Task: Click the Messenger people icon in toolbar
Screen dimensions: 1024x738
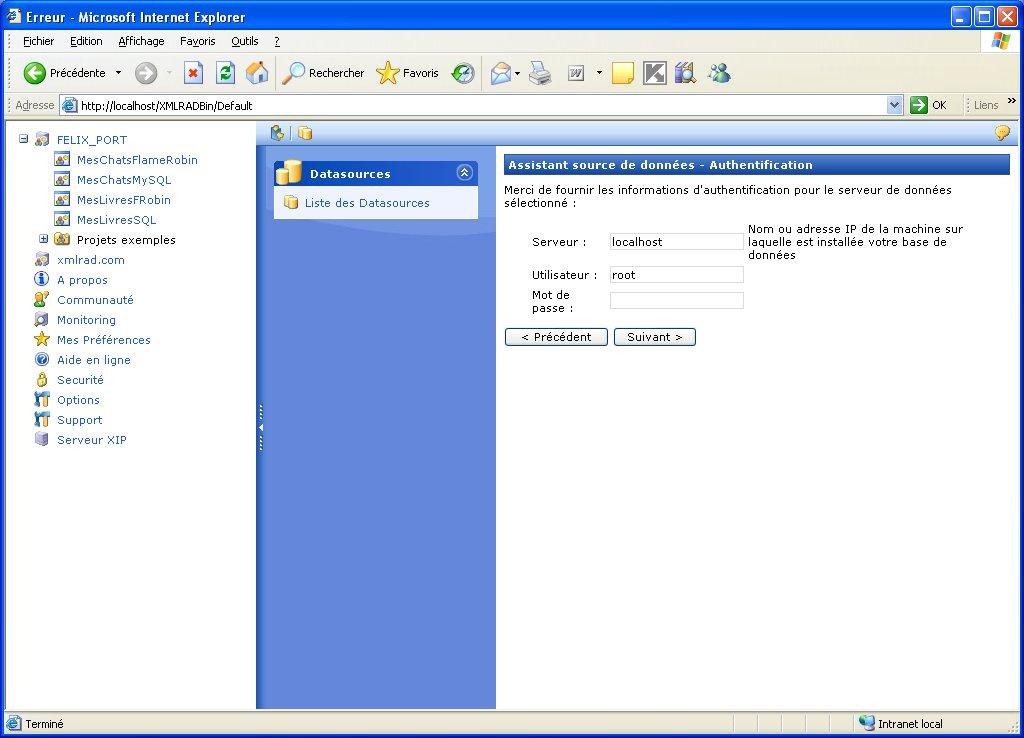Action: pyautogui.click(x=718, y=73)
